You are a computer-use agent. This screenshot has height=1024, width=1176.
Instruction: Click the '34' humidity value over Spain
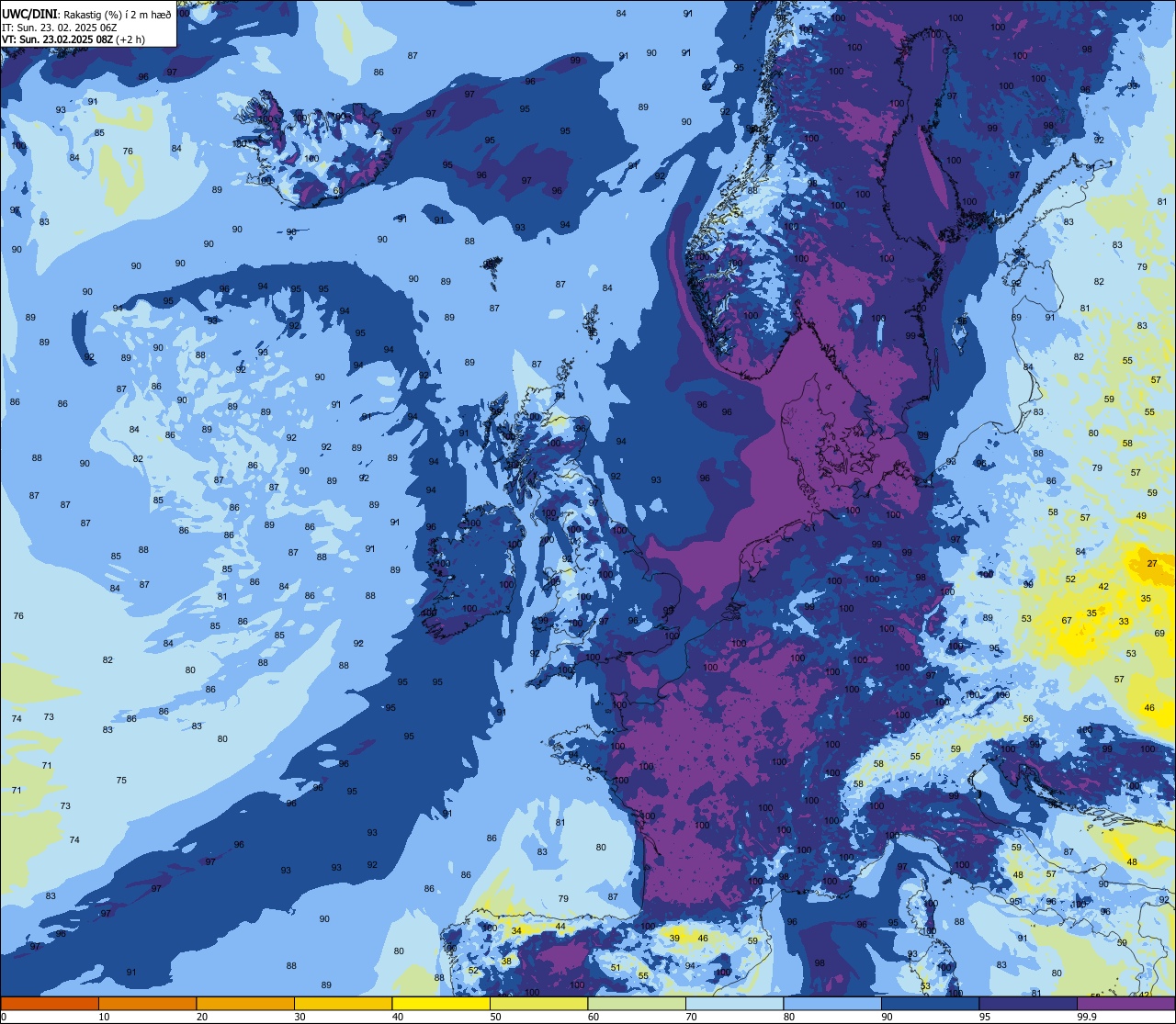point(516,930)
